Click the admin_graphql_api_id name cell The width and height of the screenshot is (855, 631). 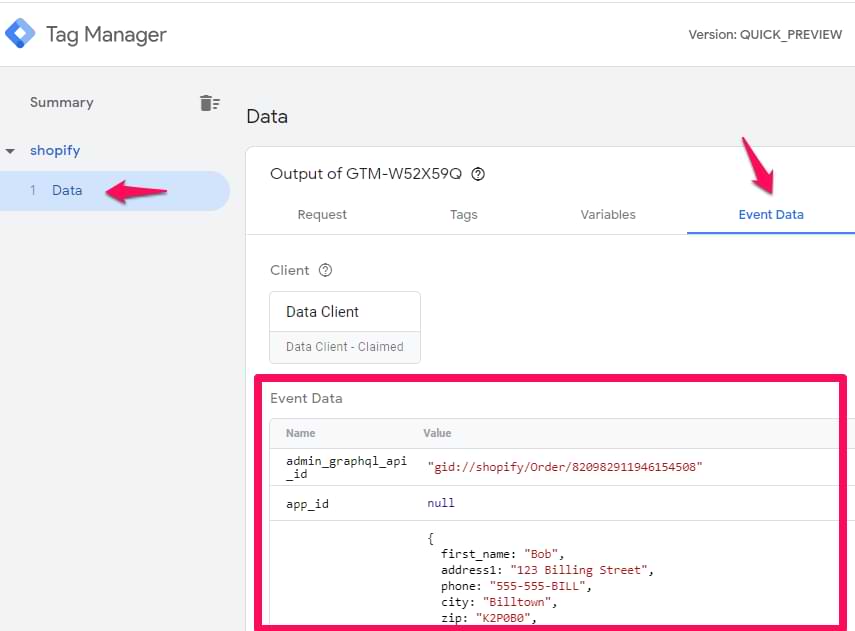click(346, 467)
